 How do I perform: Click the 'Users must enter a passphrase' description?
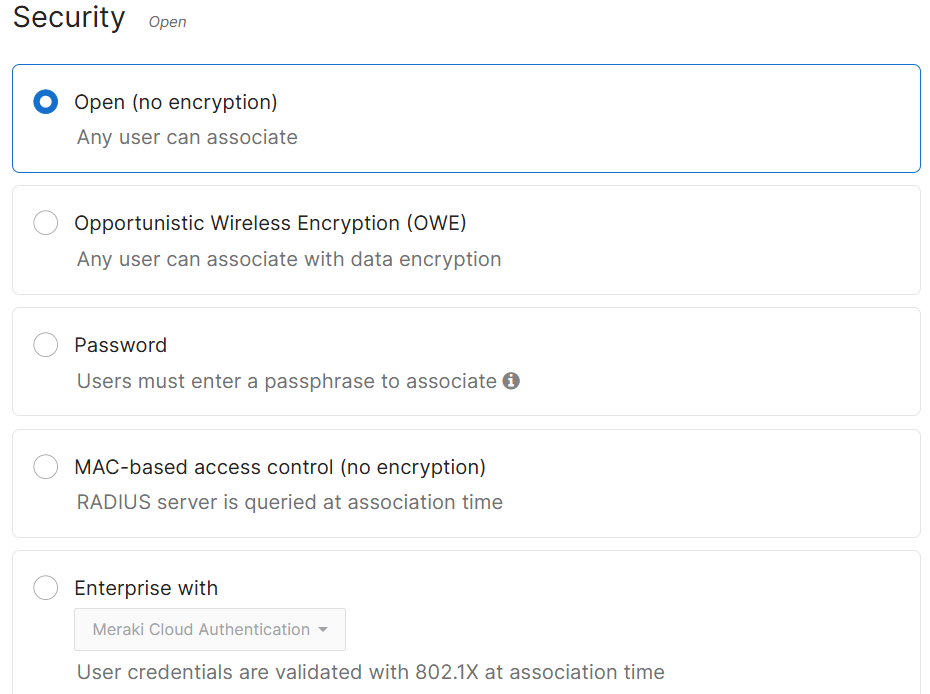[x=287, y=381]
